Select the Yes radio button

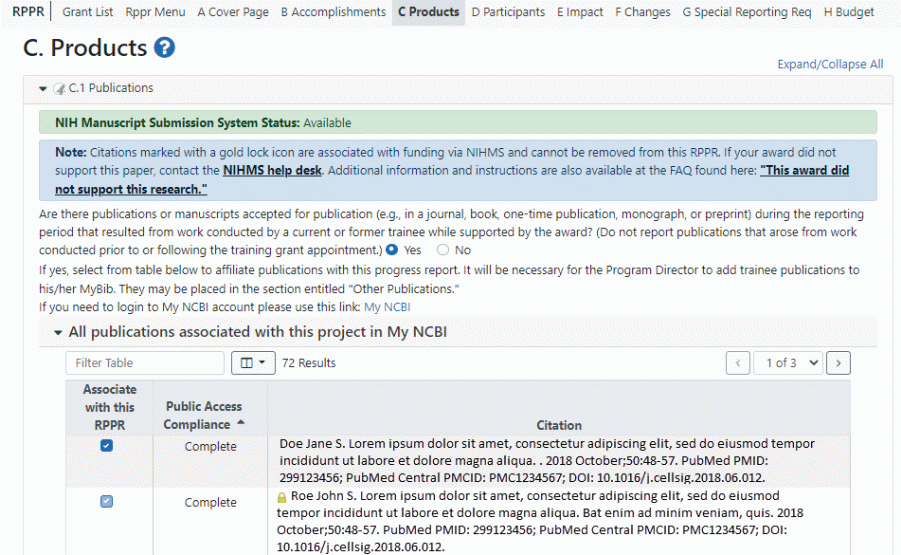tap(392, 250)
